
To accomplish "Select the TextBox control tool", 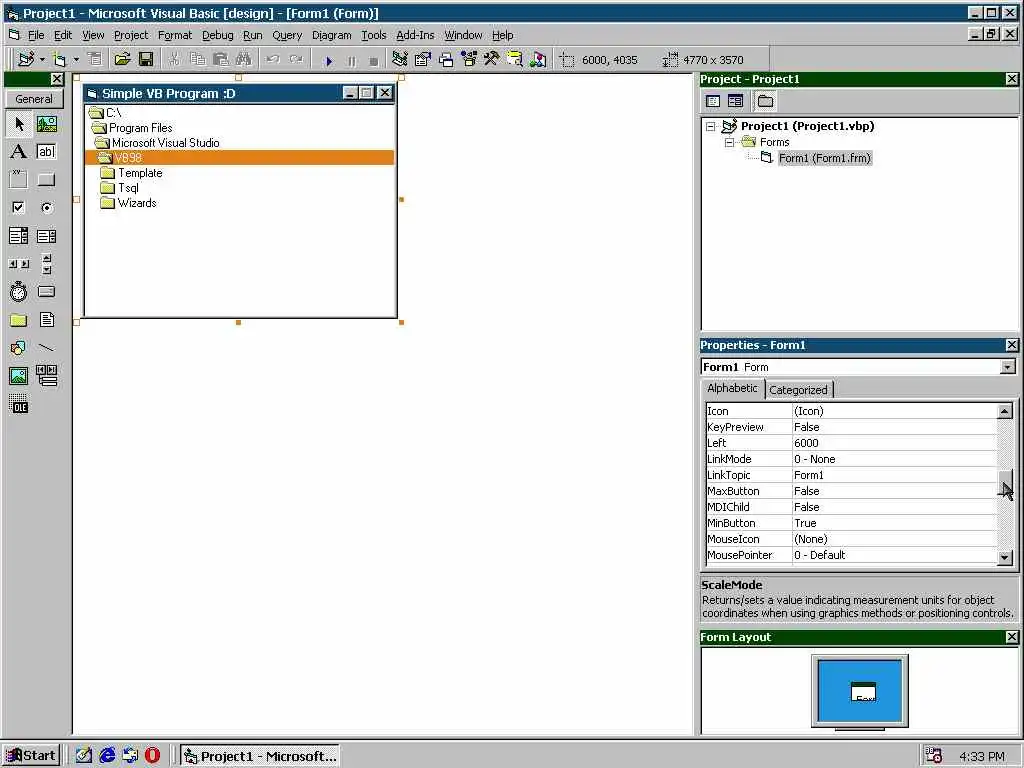I will click(46, 152).
